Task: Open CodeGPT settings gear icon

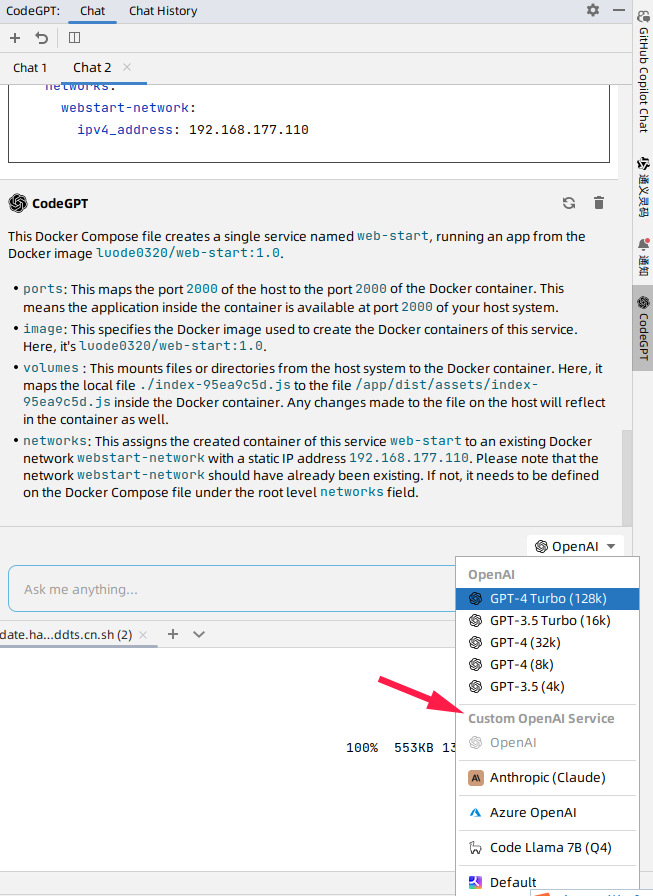Action: (x=593, y=10)
